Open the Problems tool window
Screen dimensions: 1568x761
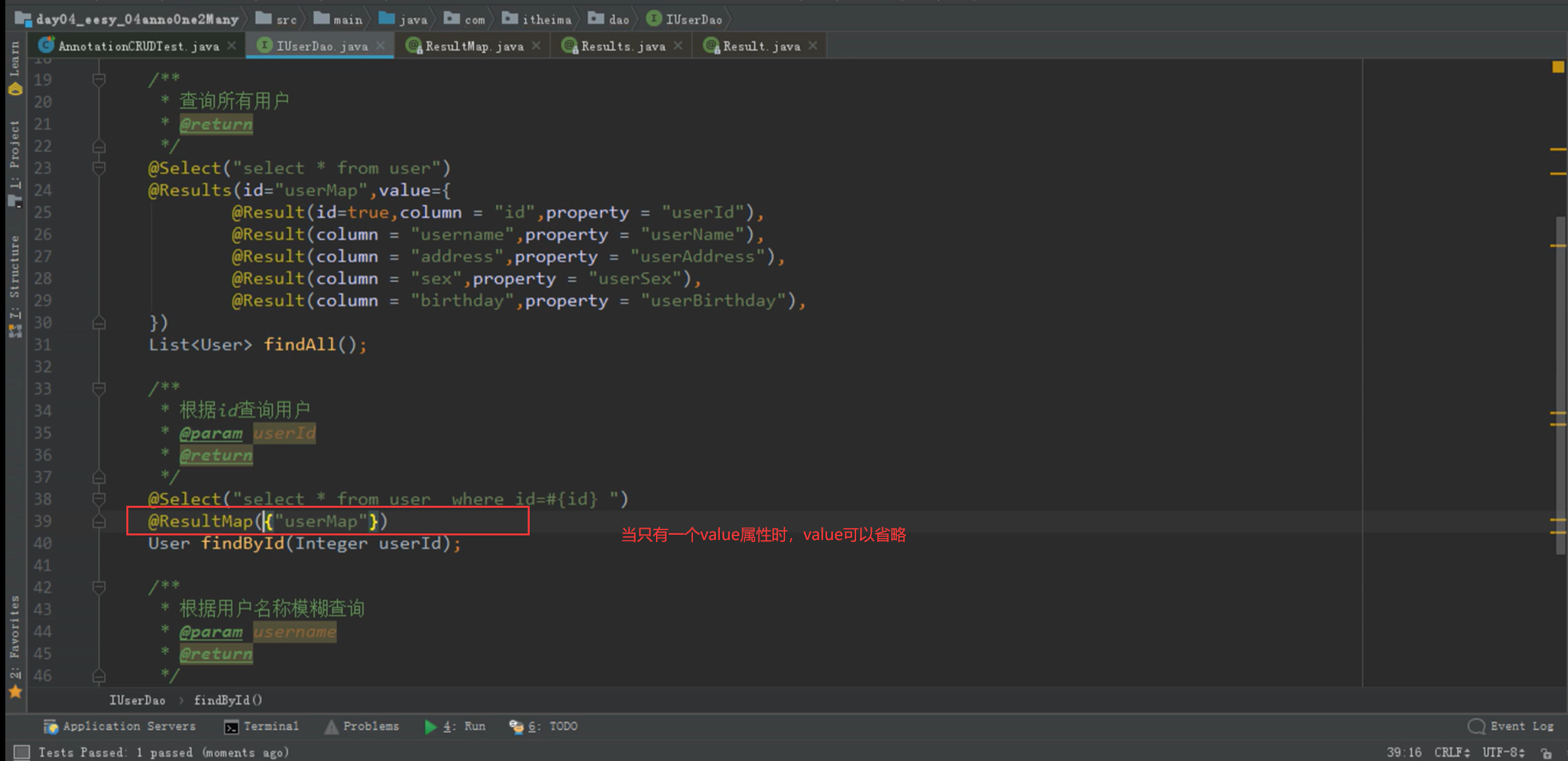click(x=363, y=726)
